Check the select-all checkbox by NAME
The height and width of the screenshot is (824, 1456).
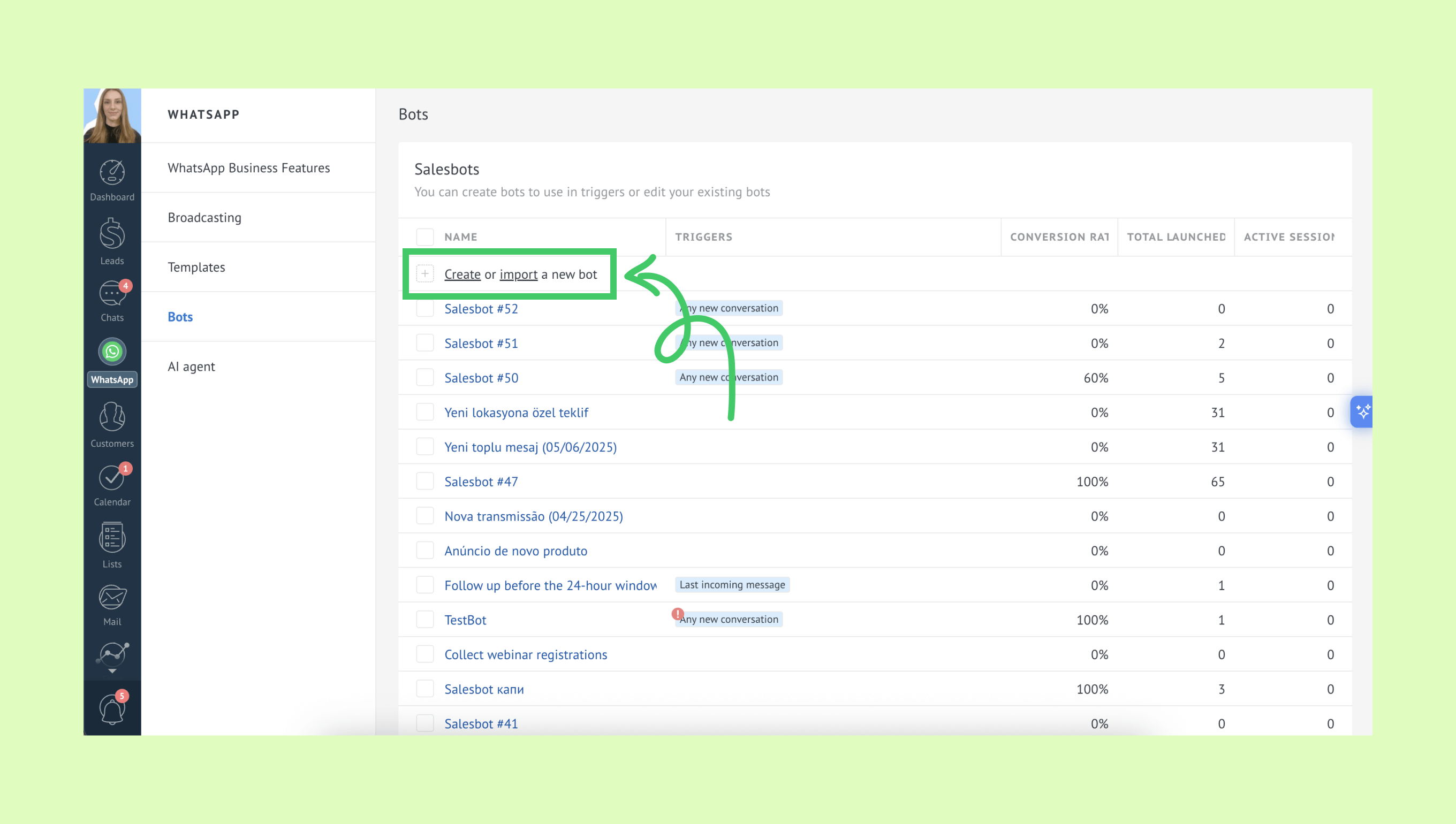pyautogui.click(x=424, y=236)
